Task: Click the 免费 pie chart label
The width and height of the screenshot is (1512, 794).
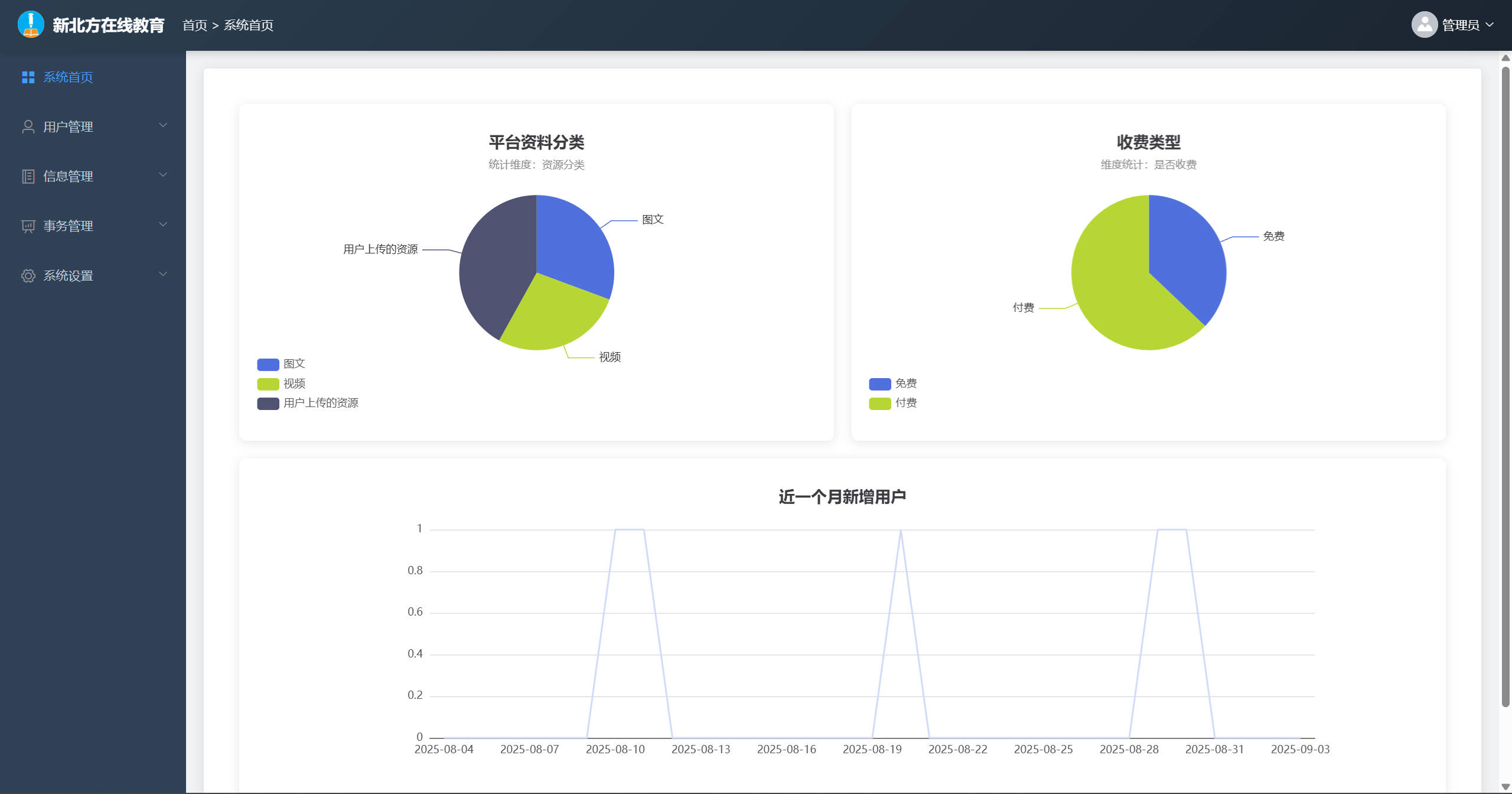Action: point(1274,236)
